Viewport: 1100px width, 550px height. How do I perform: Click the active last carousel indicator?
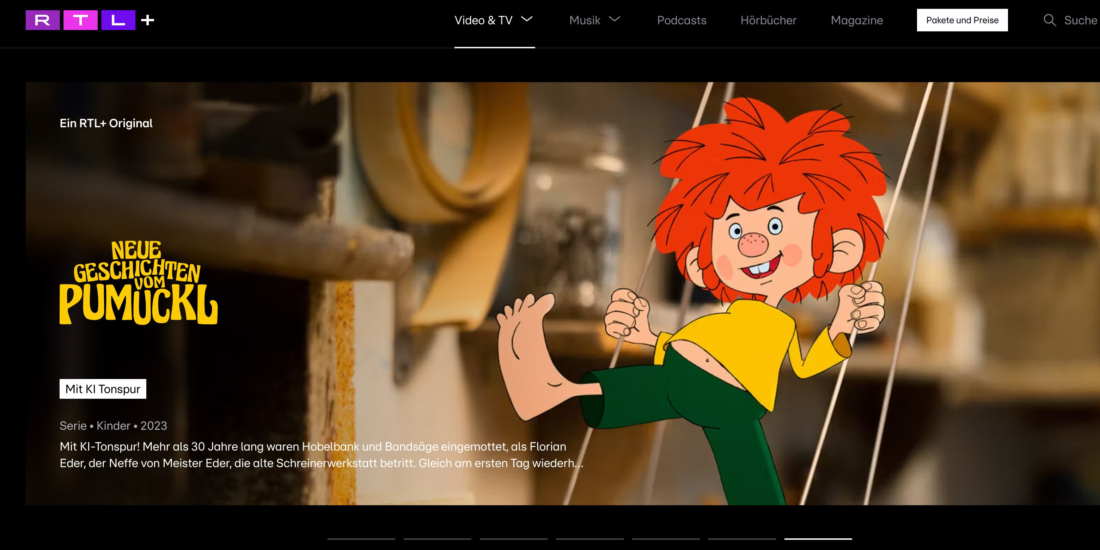tap(818, 538)
